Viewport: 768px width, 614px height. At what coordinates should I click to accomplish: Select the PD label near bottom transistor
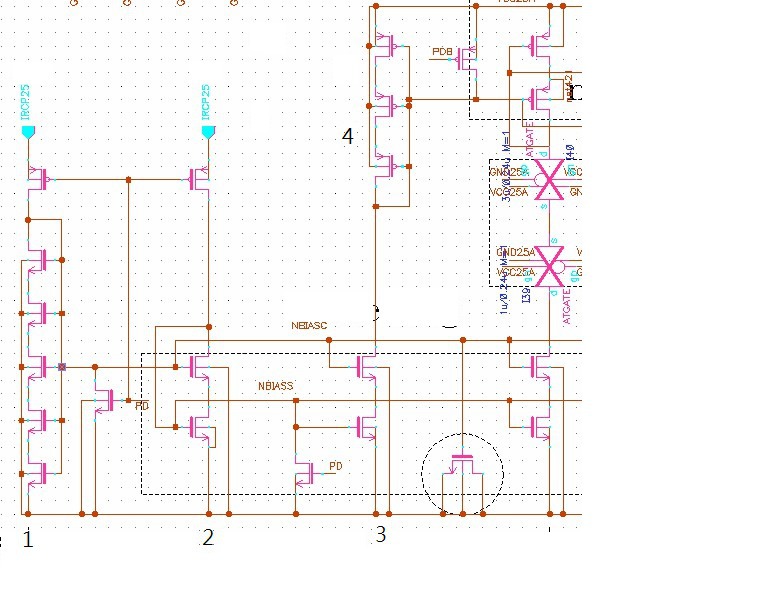pos(336,466)
